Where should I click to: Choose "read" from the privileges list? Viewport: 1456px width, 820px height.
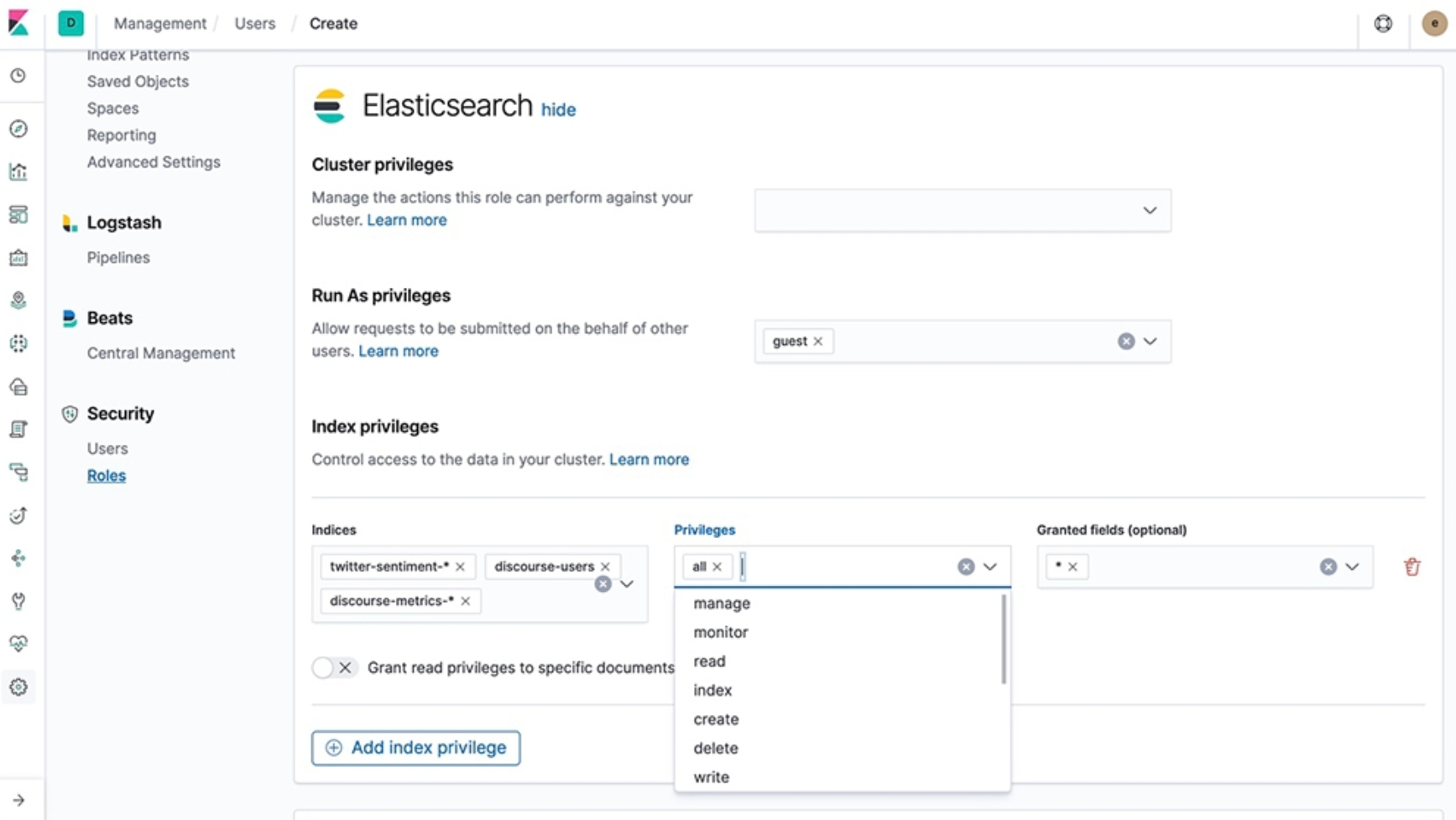coord(709,661)
